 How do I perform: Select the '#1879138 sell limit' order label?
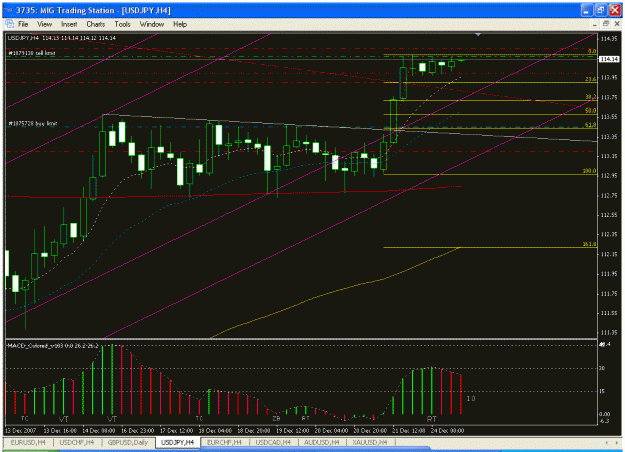[x=31, y=53]
